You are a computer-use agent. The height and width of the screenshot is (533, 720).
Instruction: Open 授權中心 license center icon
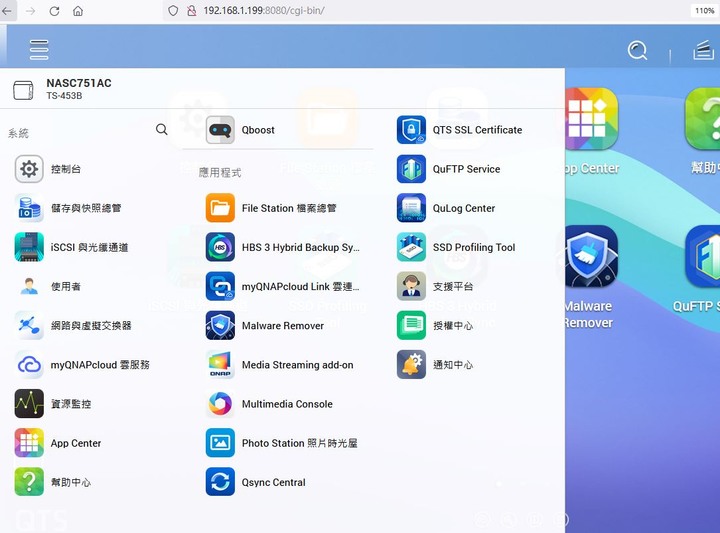click(x=411, y=325)
